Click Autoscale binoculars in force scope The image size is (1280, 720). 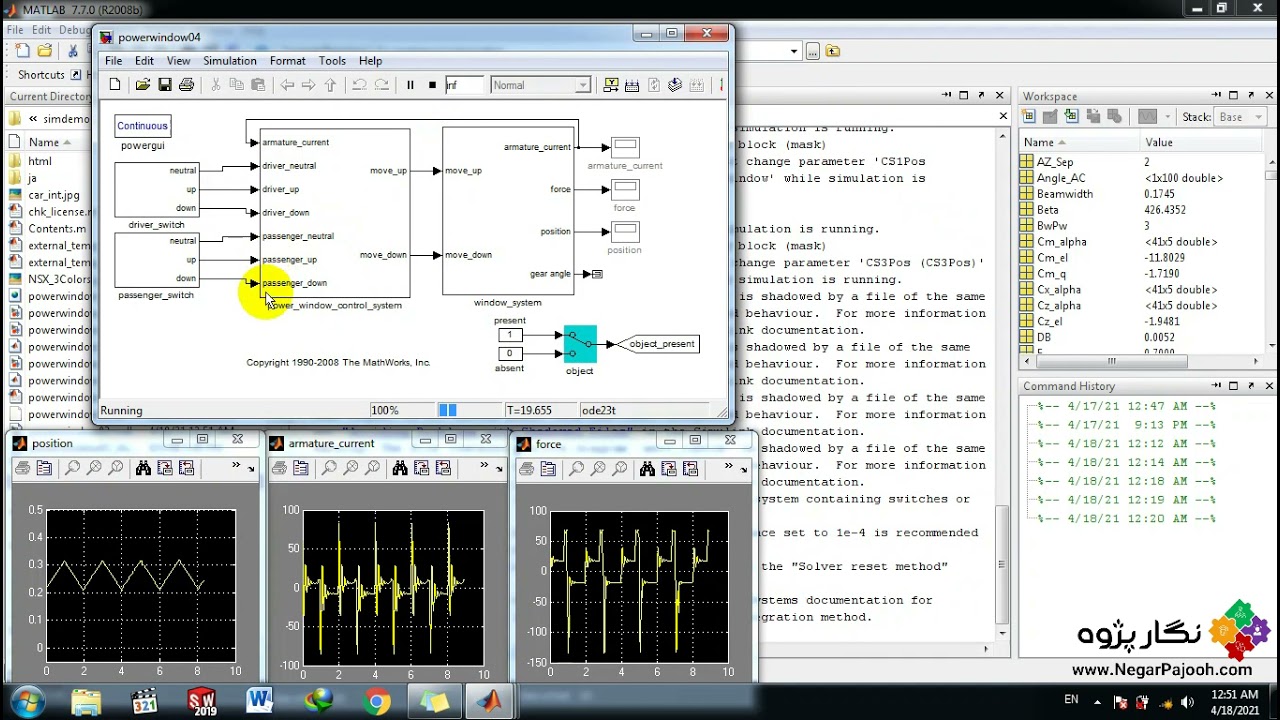tap(647, 468)
